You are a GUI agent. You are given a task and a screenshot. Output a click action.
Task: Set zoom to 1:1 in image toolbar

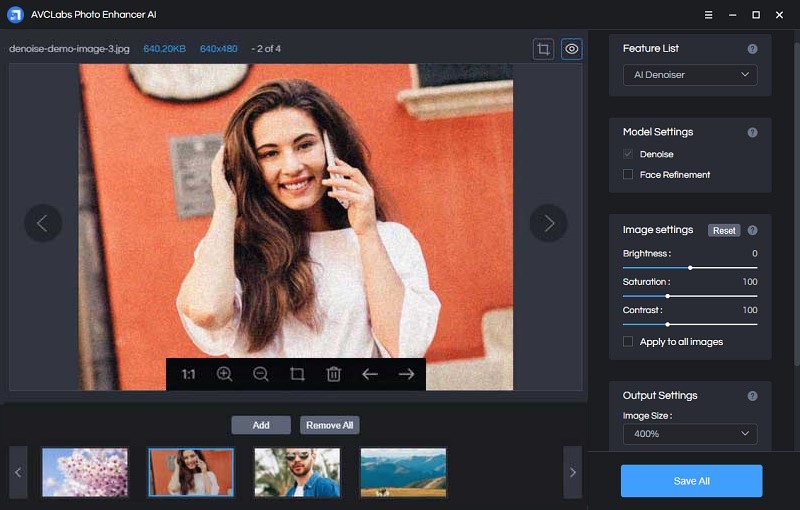188,374
